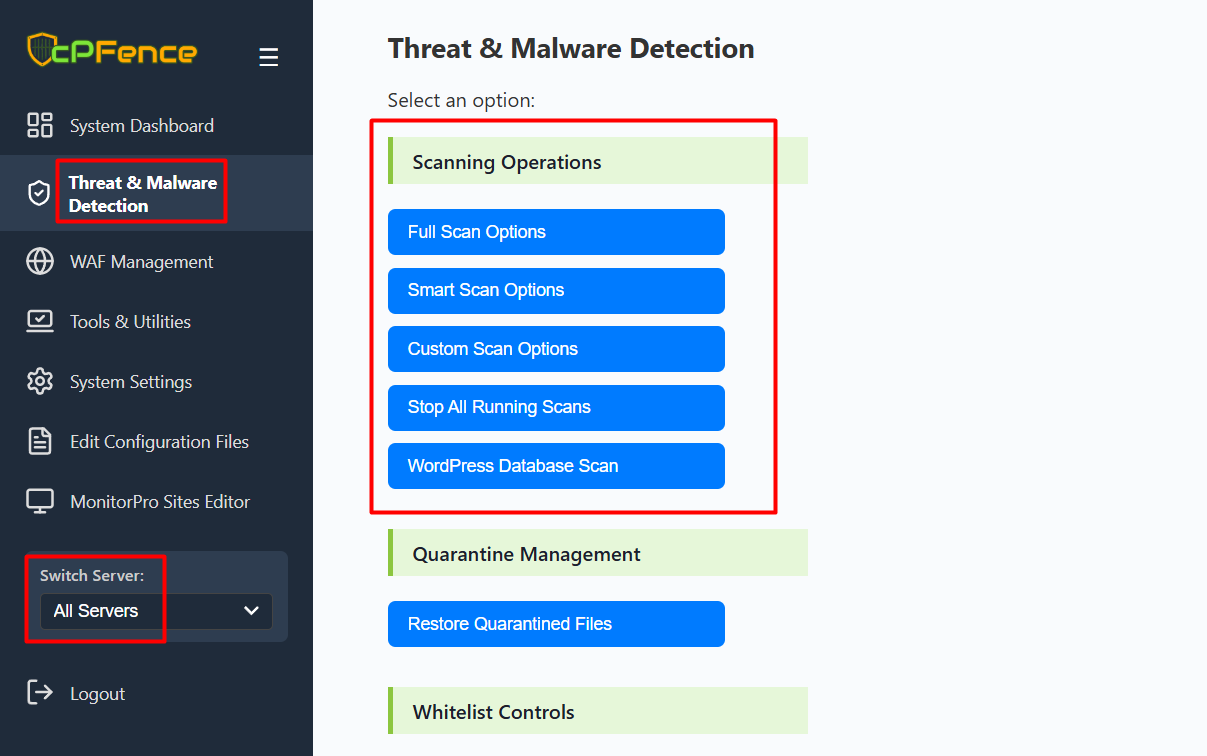Open WAF Management menu item
1207x756 pixels.
pyautogui.click(x=141, y=262)
